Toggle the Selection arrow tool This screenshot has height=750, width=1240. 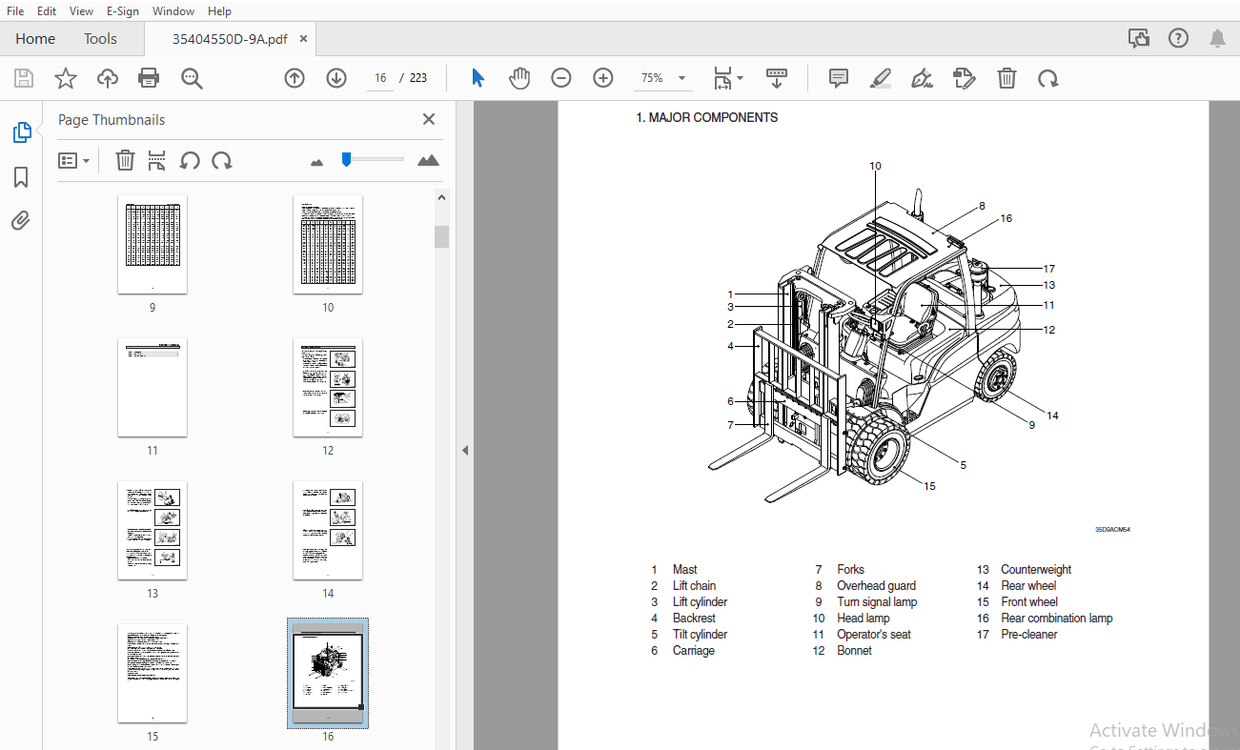[477, 77]
